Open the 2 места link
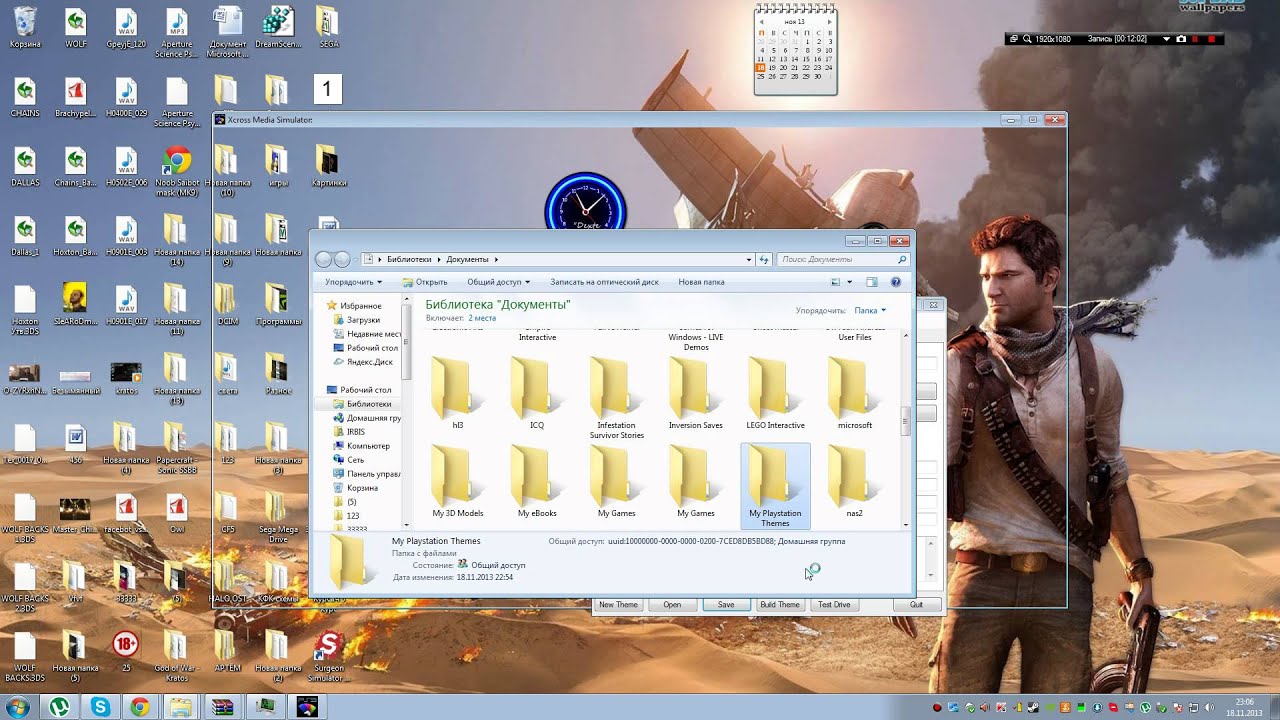Image resolution: width=1280 pixels, height=720 pixels. (482, 318)
